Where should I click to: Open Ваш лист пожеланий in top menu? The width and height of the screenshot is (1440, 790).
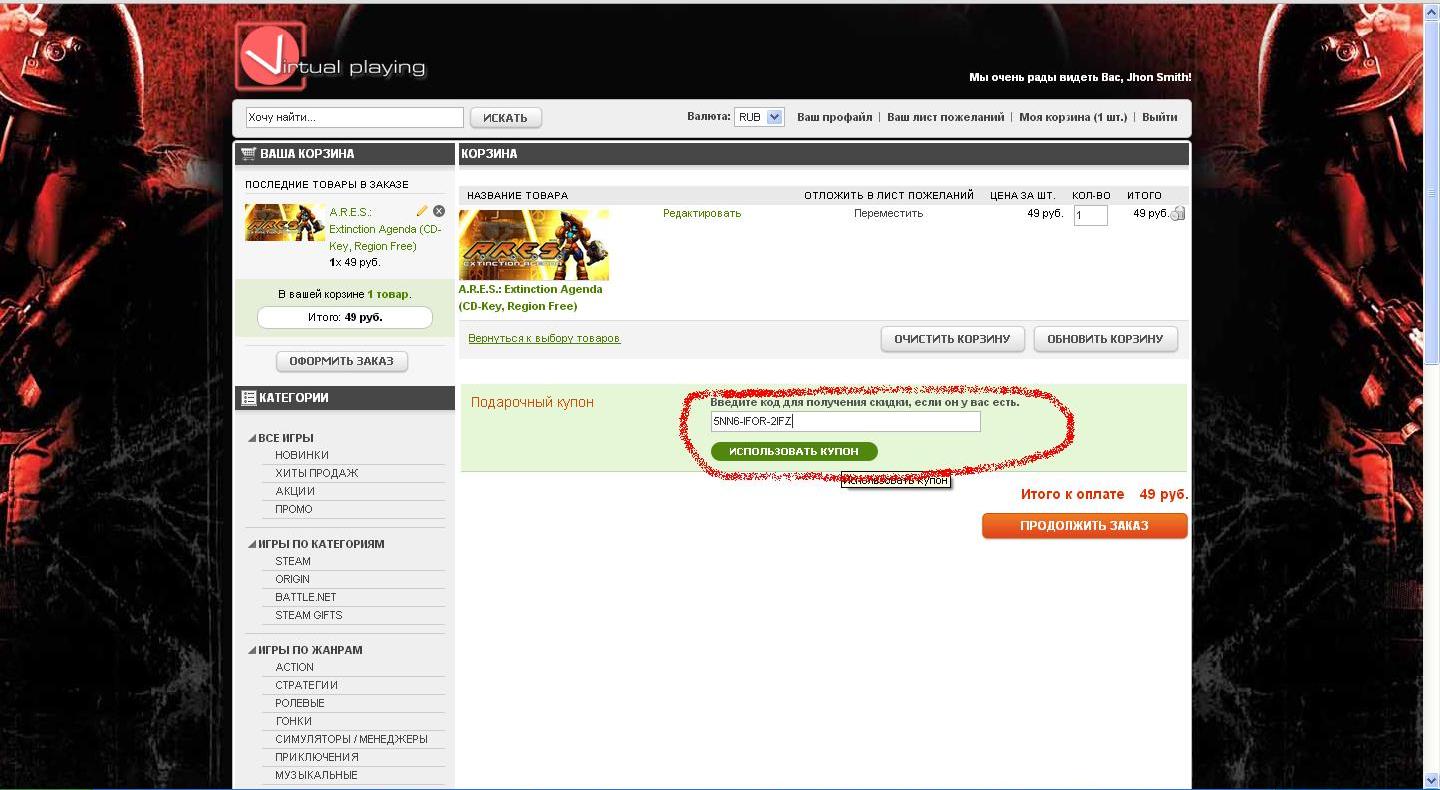click(x=945, y=117)
